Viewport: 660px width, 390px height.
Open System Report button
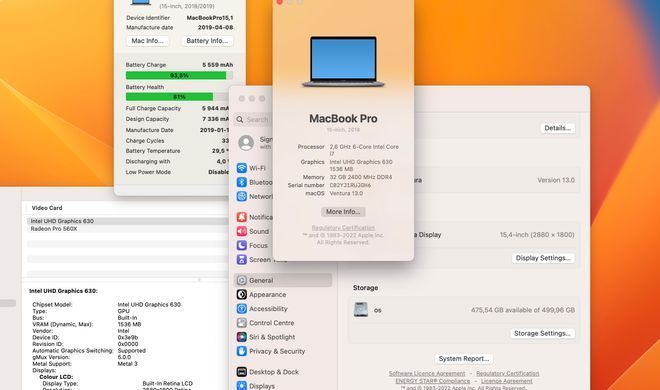pyautogui.click(x=464, y=358)
